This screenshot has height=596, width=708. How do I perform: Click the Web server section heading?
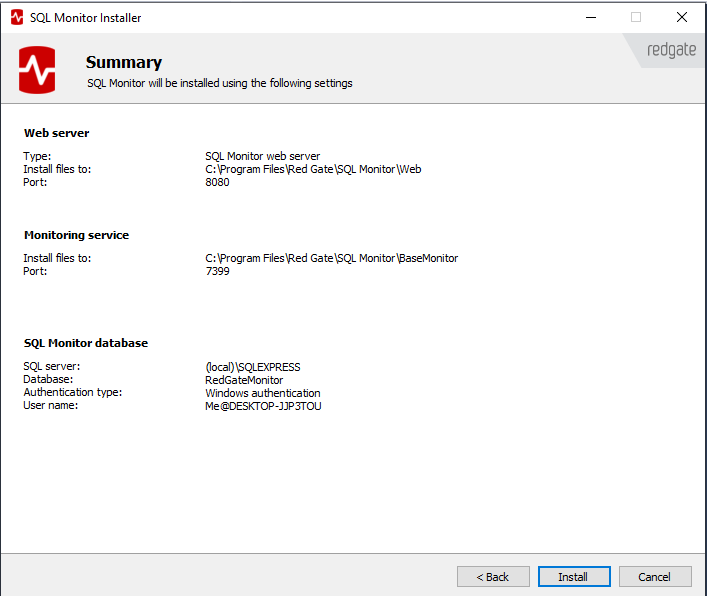(x=56, y=133)
